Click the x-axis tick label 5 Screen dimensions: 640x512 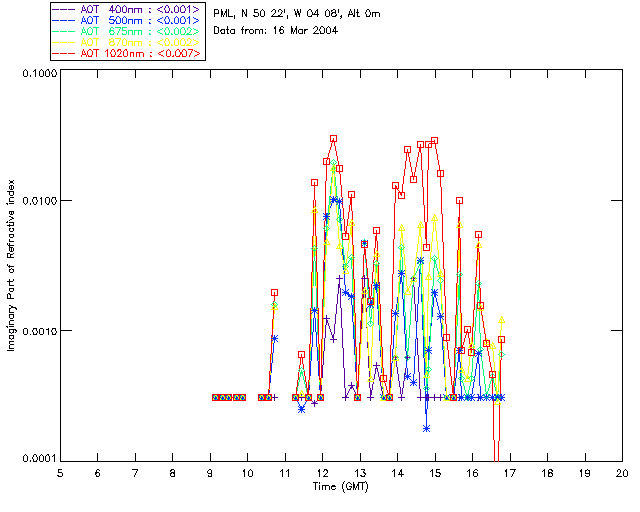pyautogui.click(x=60, y=473)
